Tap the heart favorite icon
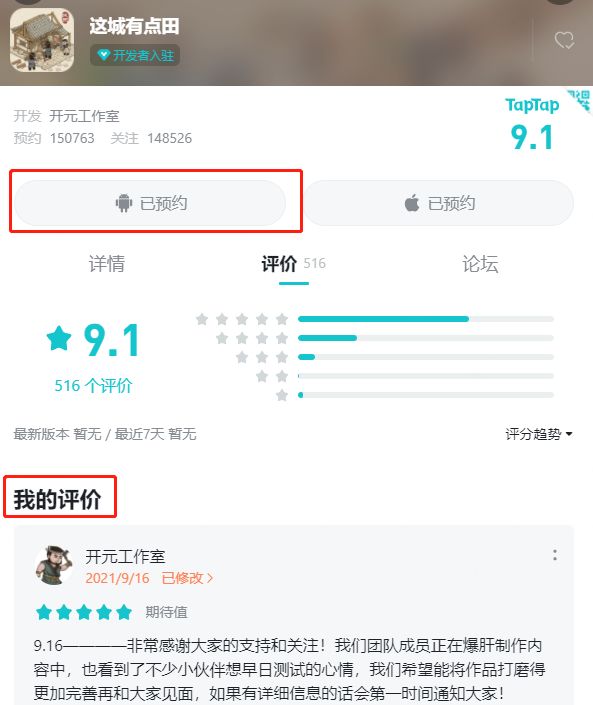Image resolution: width=593 pixels, height=705 pixels. (x=564, y=40)
